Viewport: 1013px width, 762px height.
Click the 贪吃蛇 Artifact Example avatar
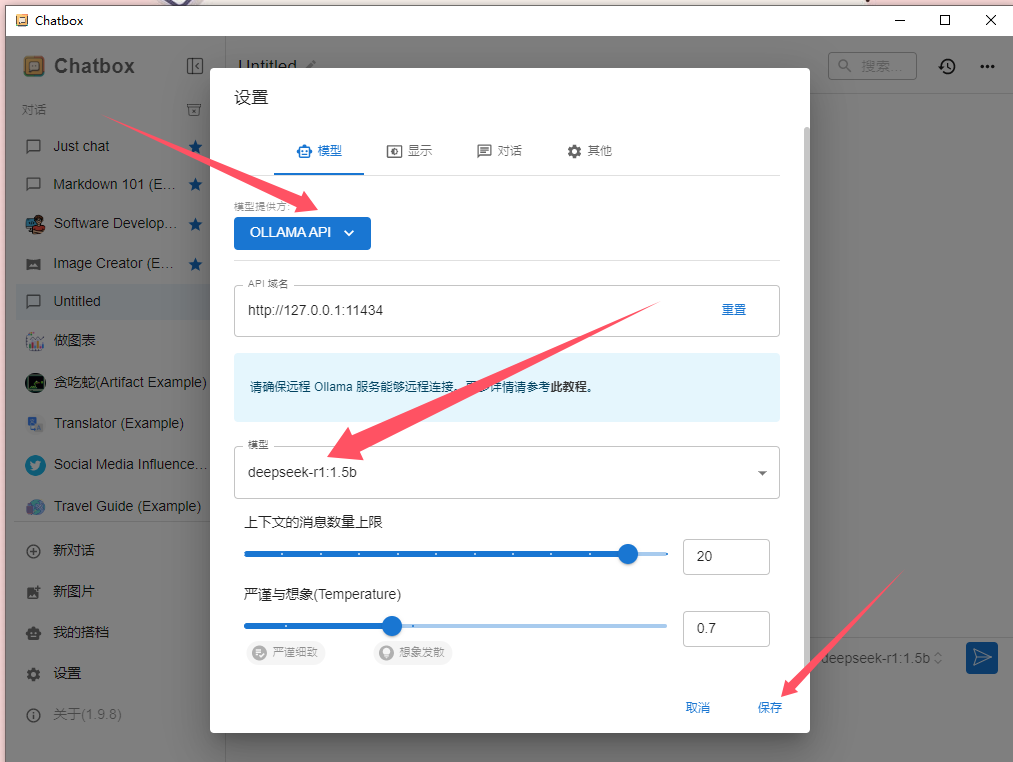[35, 383]
